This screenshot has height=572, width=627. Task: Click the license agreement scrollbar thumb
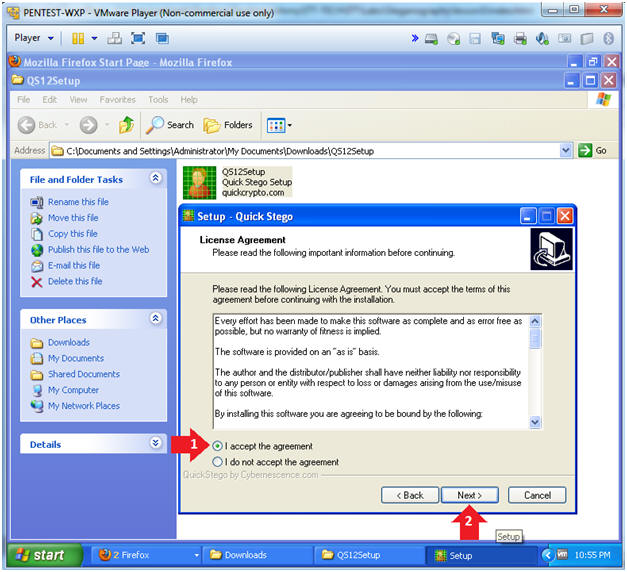click(x=535, y=338)
